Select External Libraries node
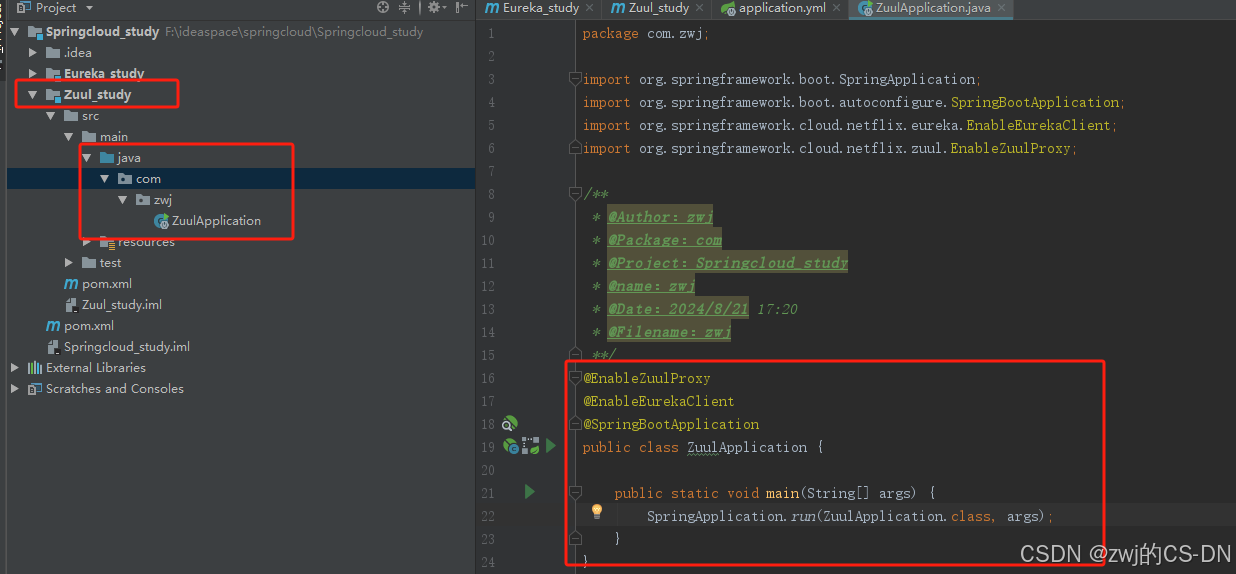 click(96, 368)
